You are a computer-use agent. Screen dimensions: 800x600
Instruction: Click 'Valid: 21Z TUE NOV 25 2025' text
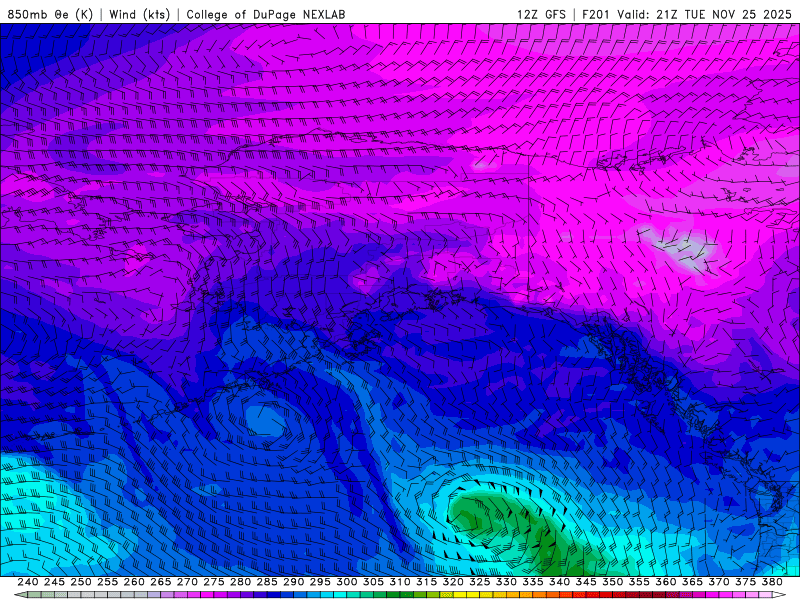(x=704, y=14)
